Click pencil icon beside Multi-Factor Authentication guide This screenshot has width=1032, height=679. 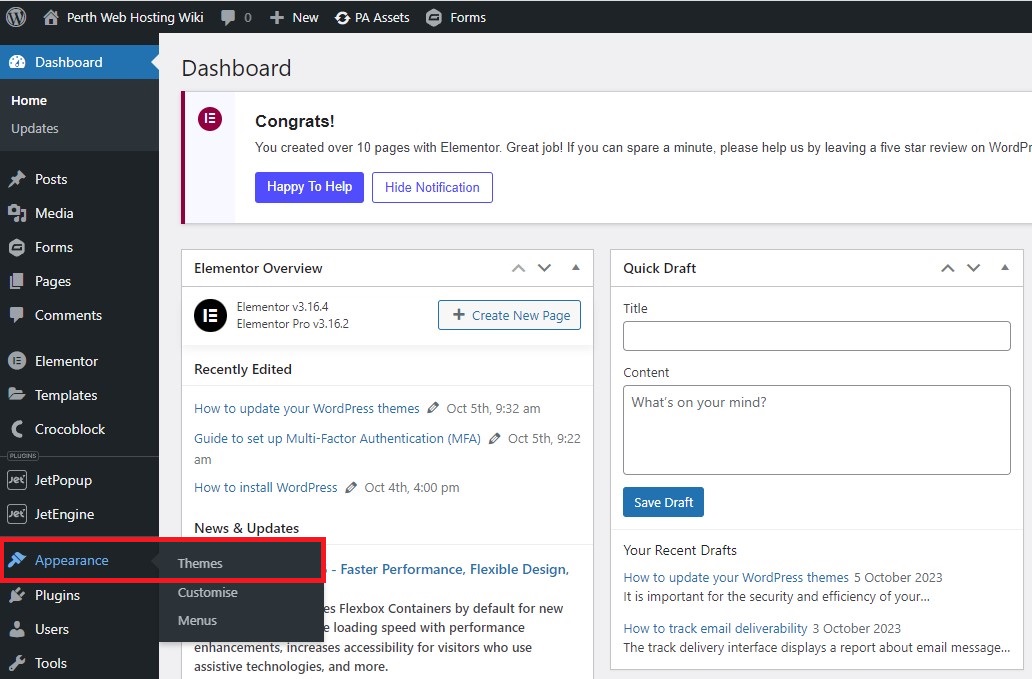(494, 438)
